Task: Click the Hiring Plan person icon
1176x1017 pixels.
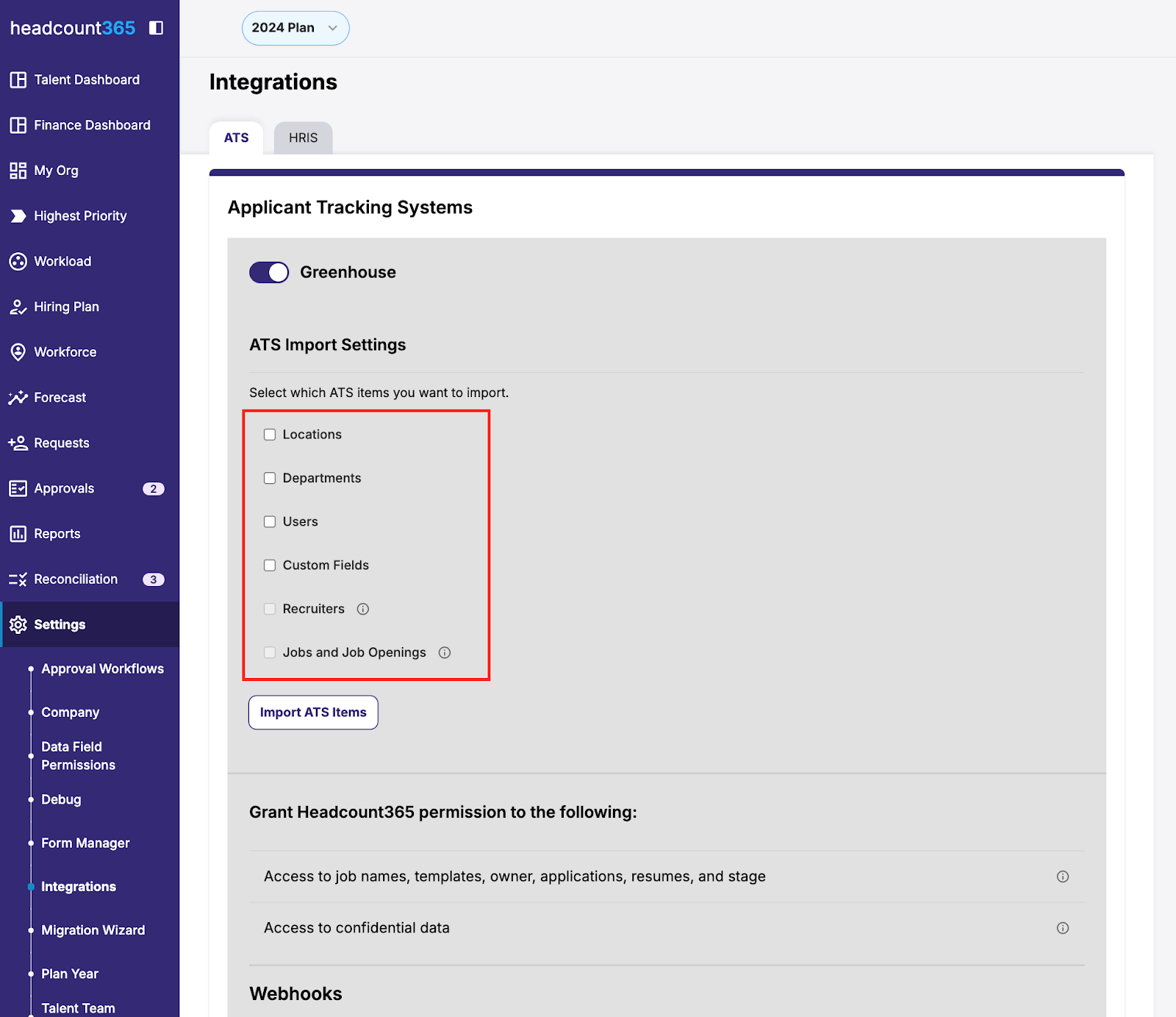Action: [18, 307]
